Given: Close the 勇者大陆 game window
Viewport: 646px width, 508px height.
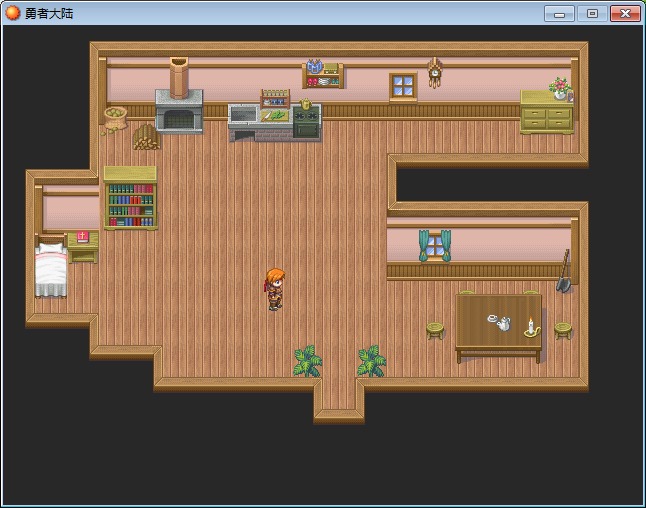Looking at the screenshot, I should click(x=625, y=14).
